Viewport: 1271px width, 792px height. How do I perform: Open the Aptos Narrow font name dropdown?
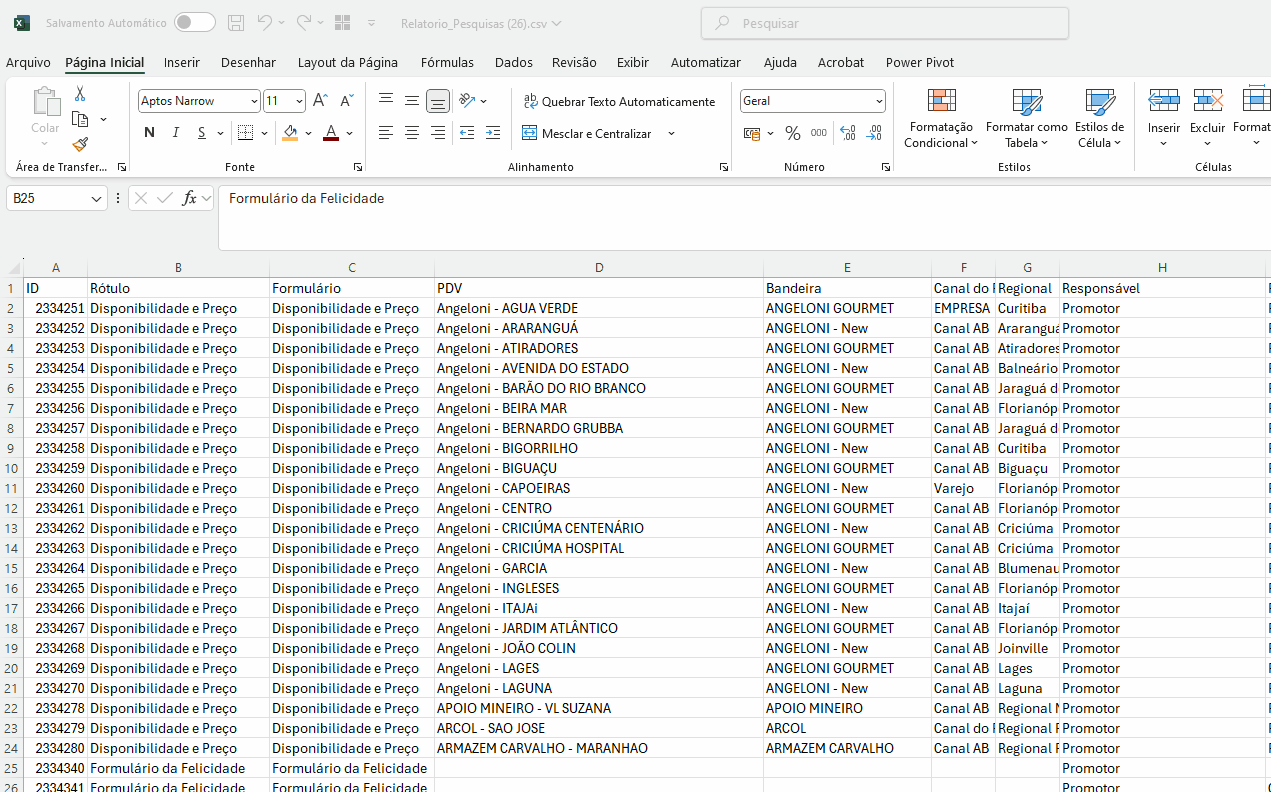(x=254, y=101)
